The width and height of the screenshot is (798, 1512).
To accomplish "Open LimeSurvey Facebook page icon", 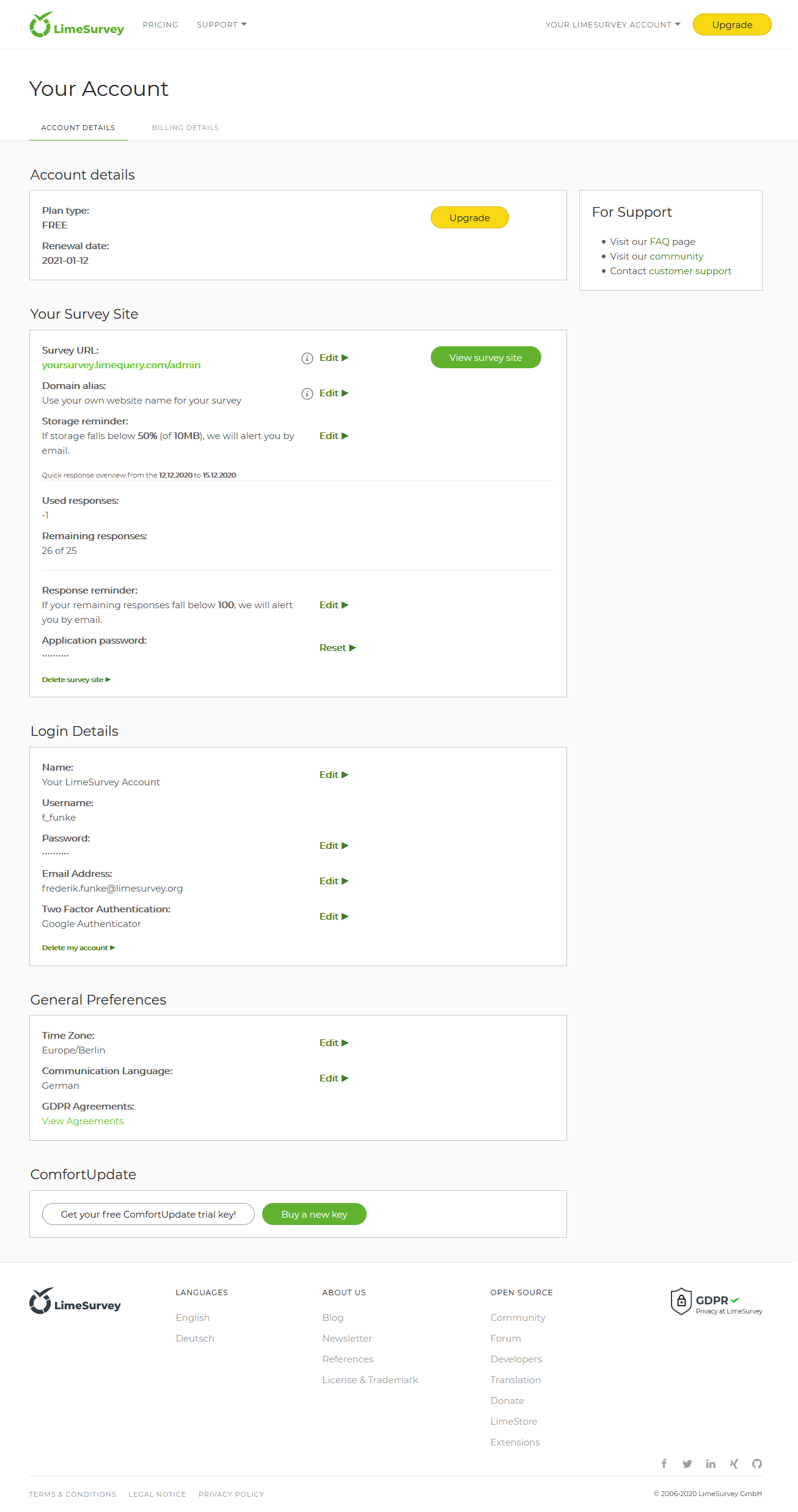I will click(664, 1464).
